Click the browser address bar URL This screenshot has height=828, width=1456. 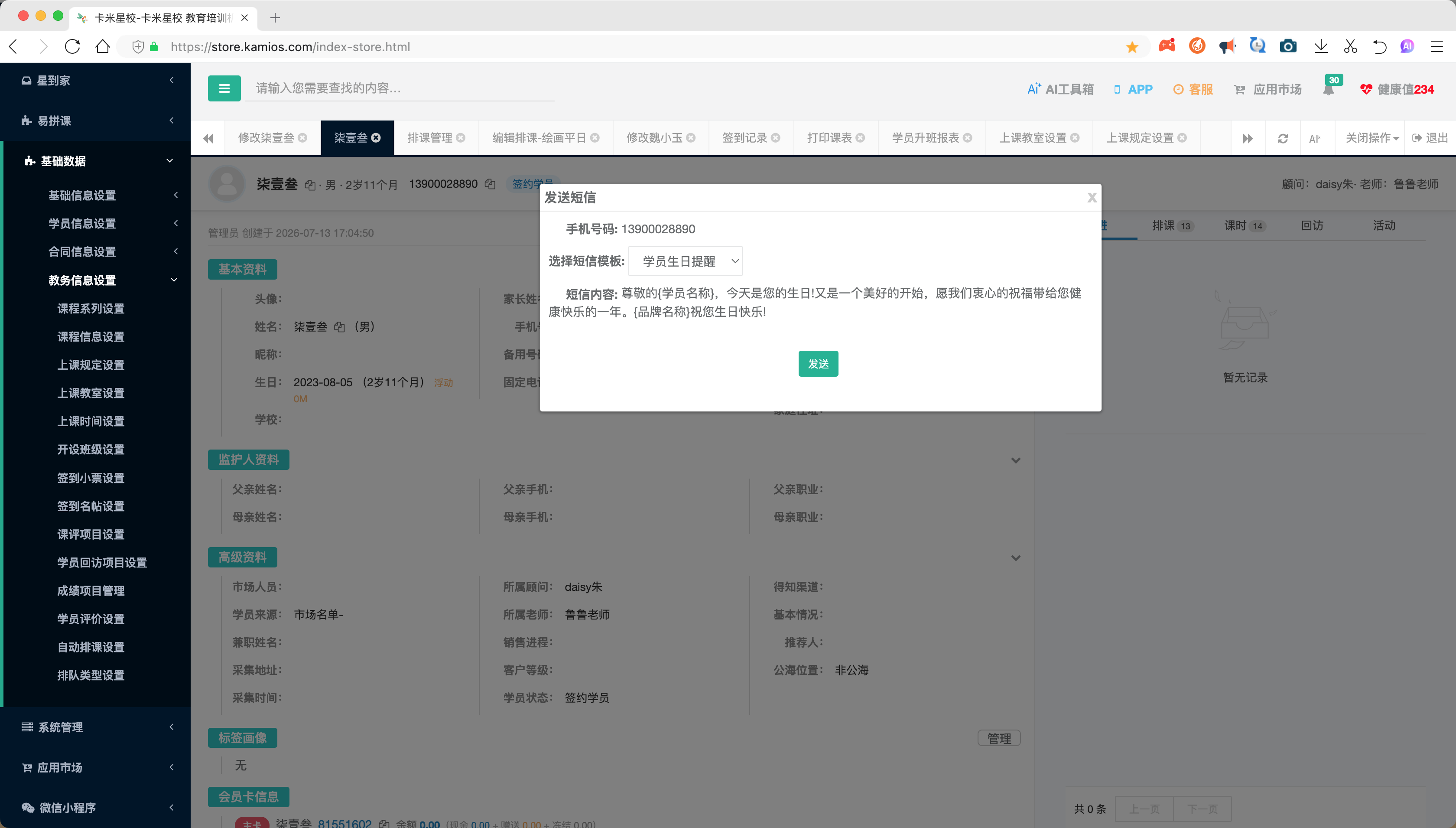point(290,47)
